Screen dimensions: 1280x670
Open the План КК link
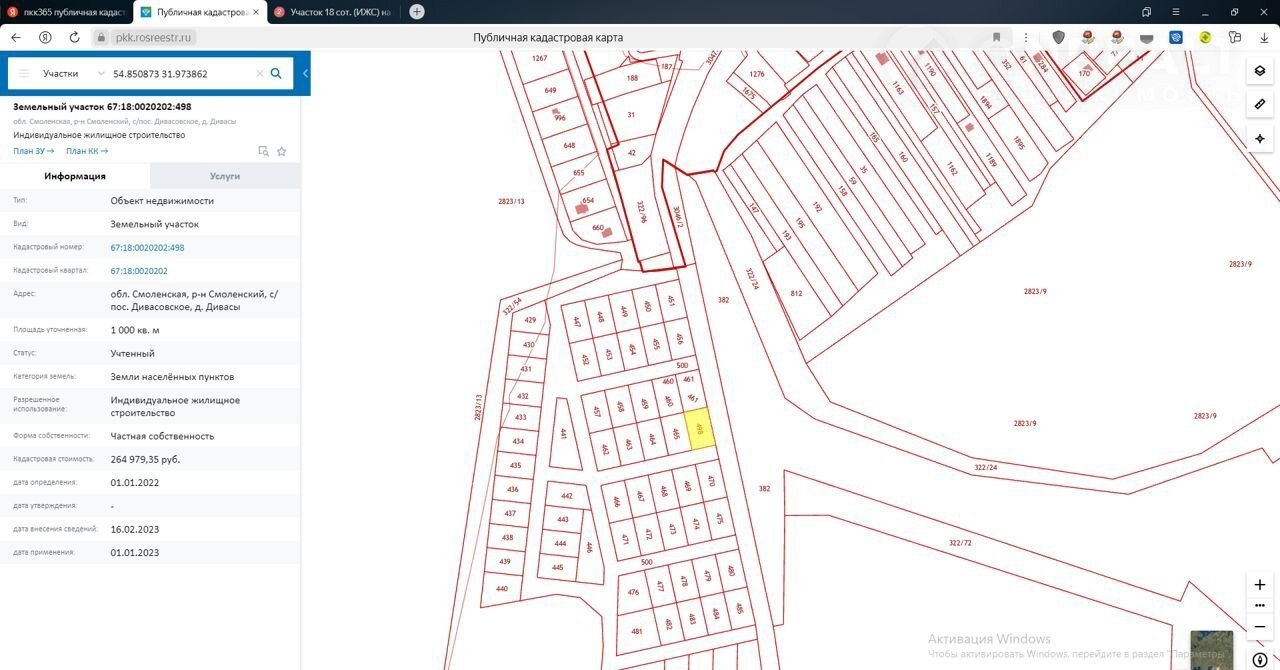click(x=86, y=151)
